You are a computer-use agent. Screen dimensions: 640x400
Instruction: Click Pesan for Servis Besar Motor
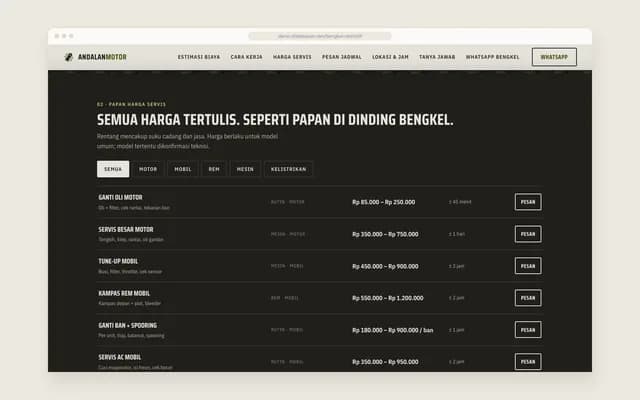coord(528,234)
